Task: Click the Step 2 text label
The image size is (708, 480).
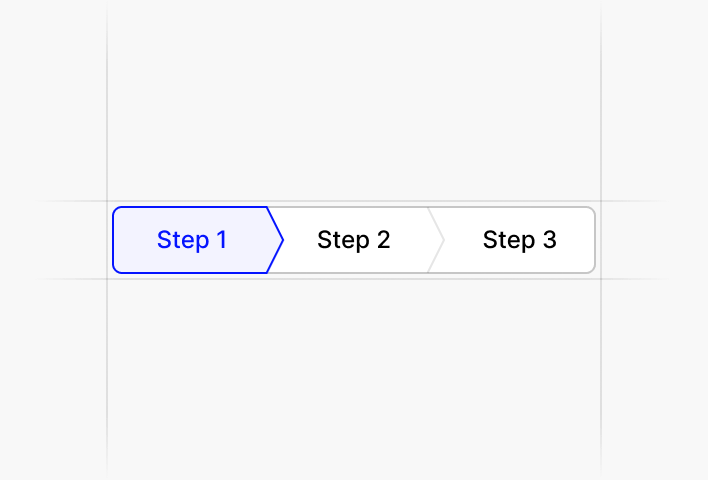Action: coord(353,240)
